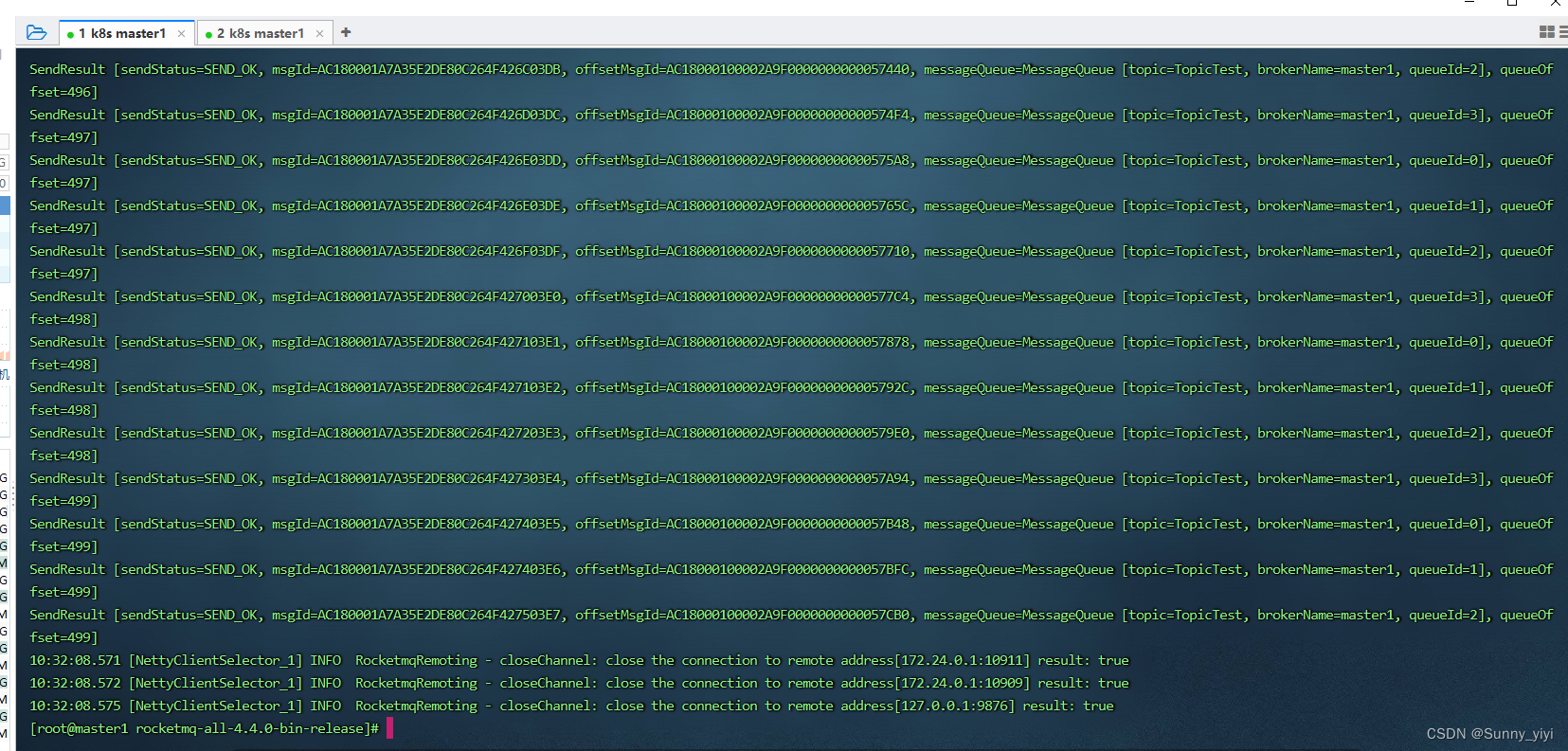Open the session folder icon
Image resolution: width=1568 pixels, height=751 pixels.
36,32
